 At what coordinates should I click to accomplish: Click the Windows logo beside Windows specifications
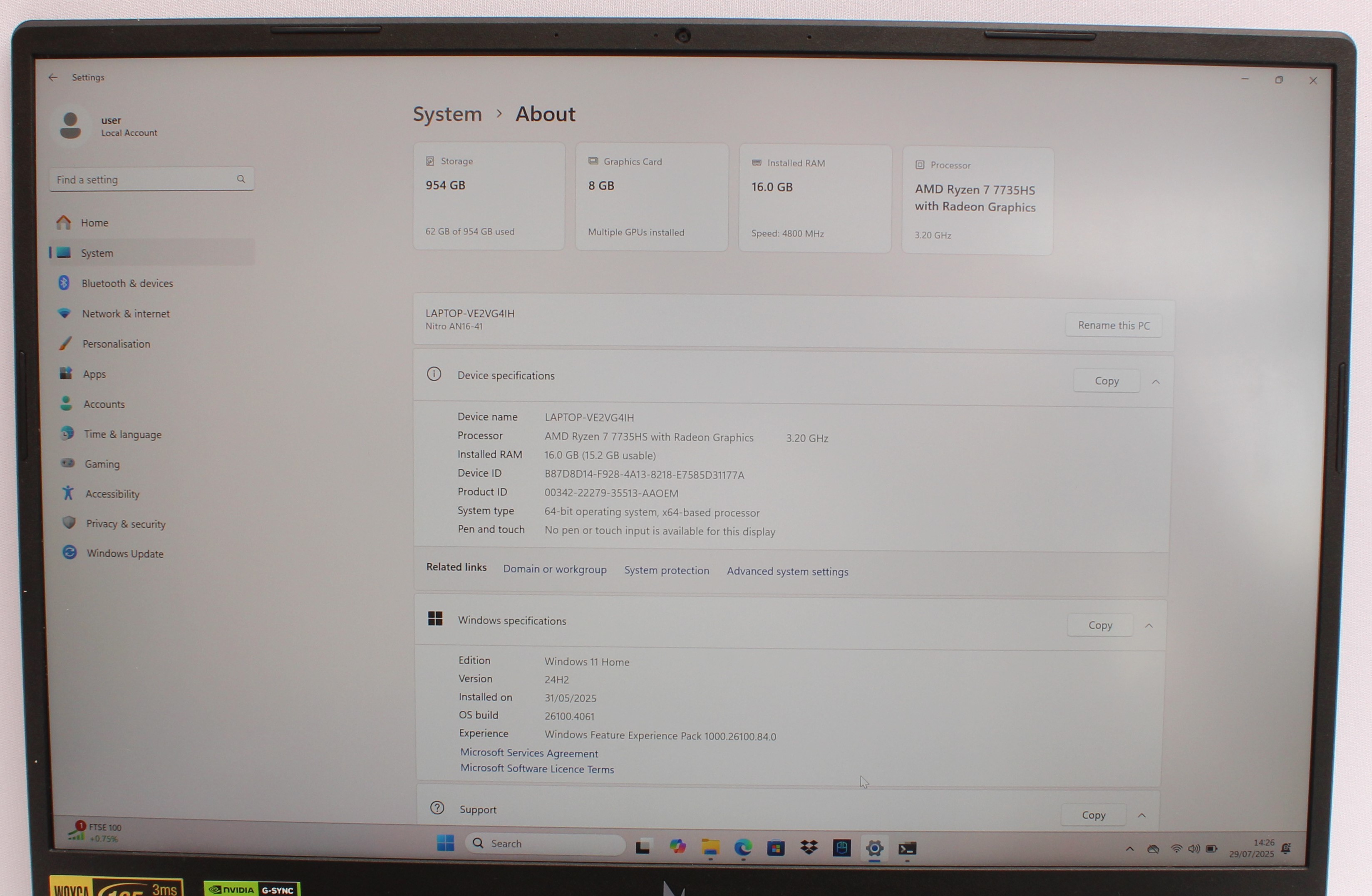pyautogui.click(x=435, y=619)
